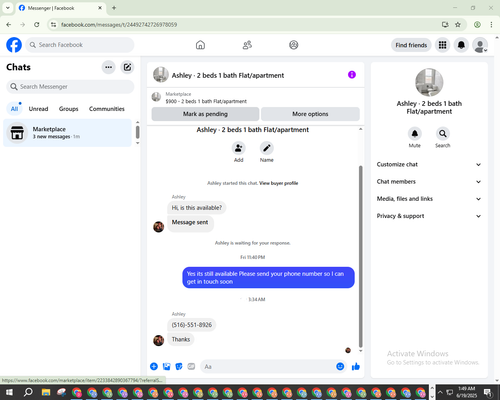
Task: Select the All chats filter
Action: point(14,109)
